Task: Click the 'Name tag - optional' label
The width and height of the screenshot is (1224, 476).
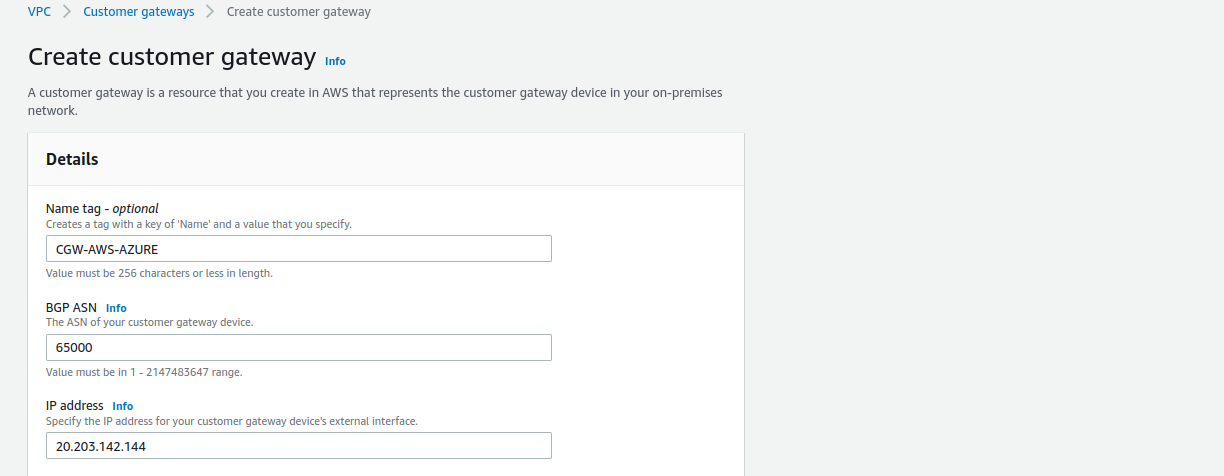Action: (102, 209)
